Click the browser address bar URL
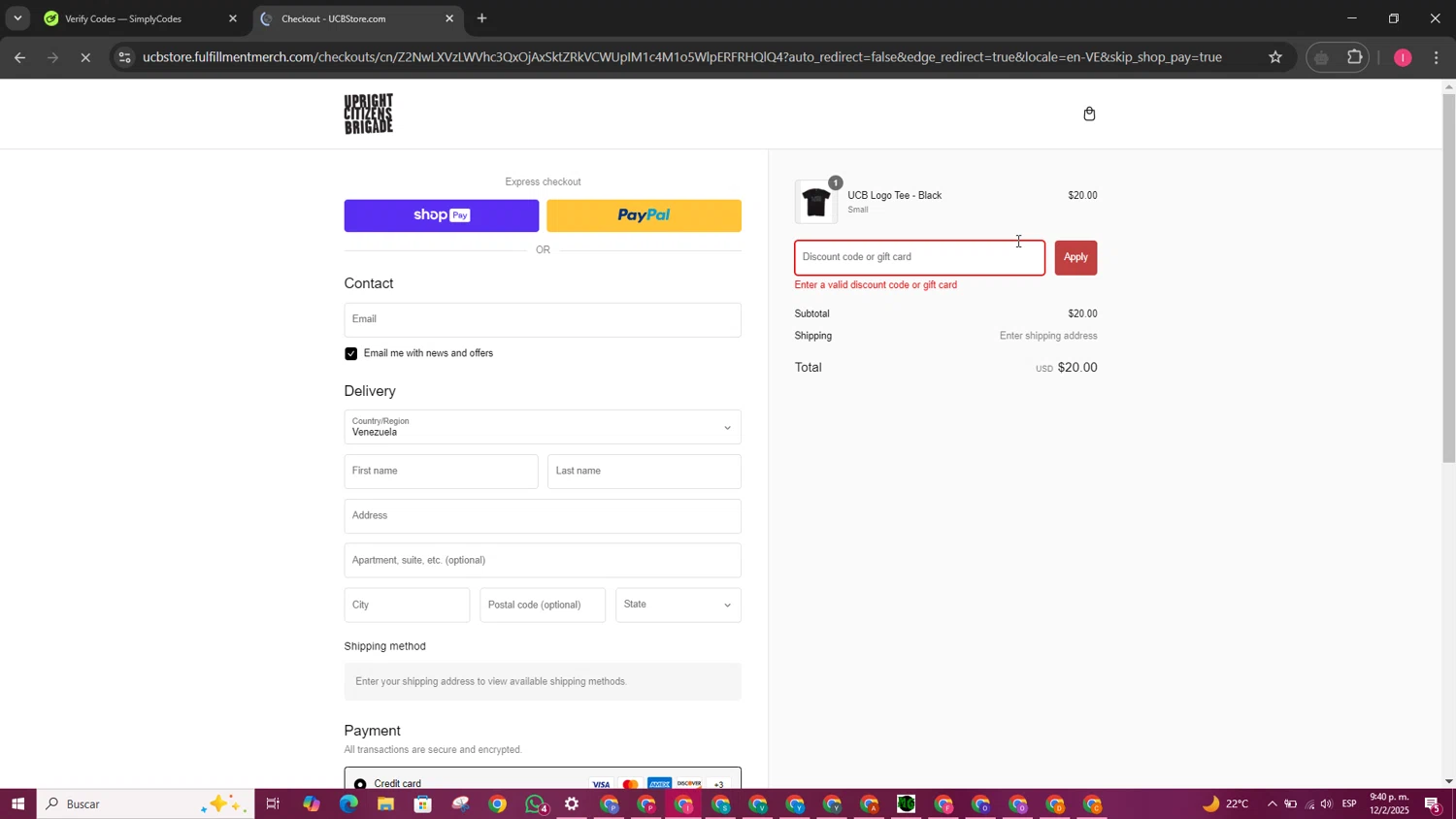 tap(681, 57)
